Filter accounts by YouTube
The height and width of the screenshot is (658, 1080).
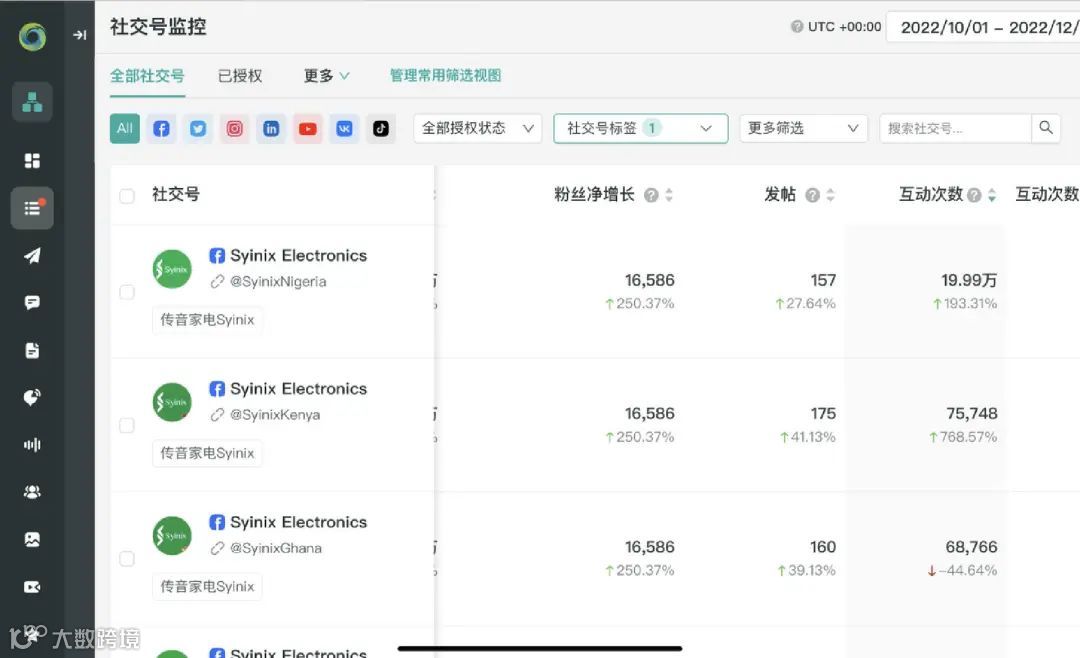coord(307,129)
